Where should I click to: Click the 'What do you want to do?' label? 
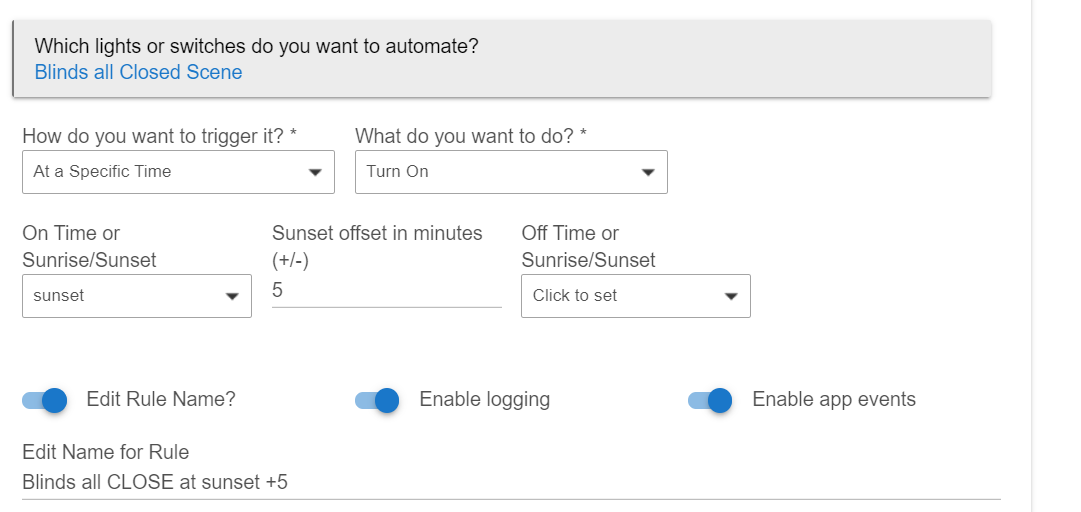click(470, 136)
